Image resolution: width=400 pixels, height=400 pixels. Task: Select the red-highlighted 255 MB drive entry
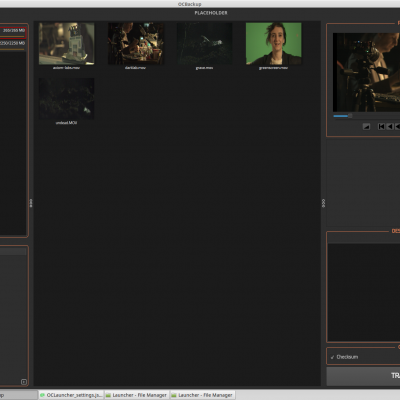click(13, 32)
